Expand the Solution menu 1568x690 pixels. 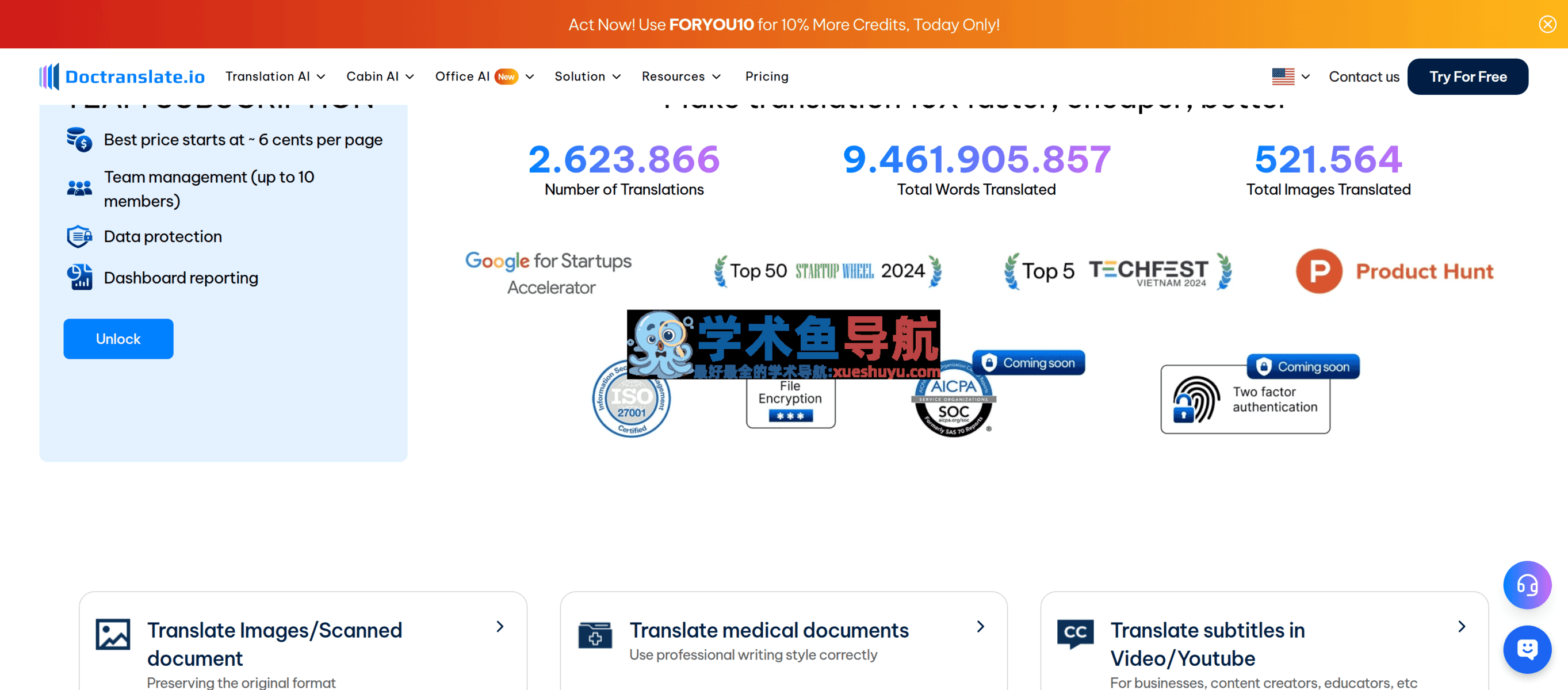point(587,76)
